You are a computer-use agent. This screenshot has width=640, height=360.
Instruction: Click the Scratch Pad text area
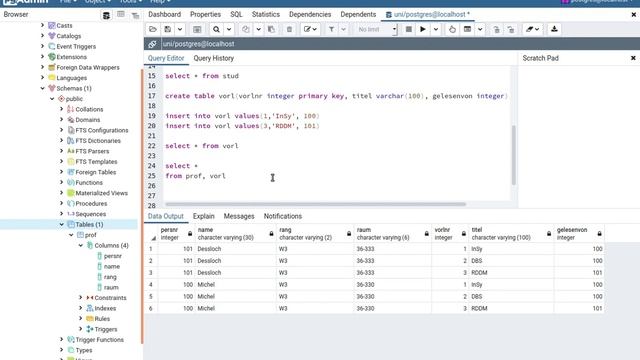tap(578, 137)
